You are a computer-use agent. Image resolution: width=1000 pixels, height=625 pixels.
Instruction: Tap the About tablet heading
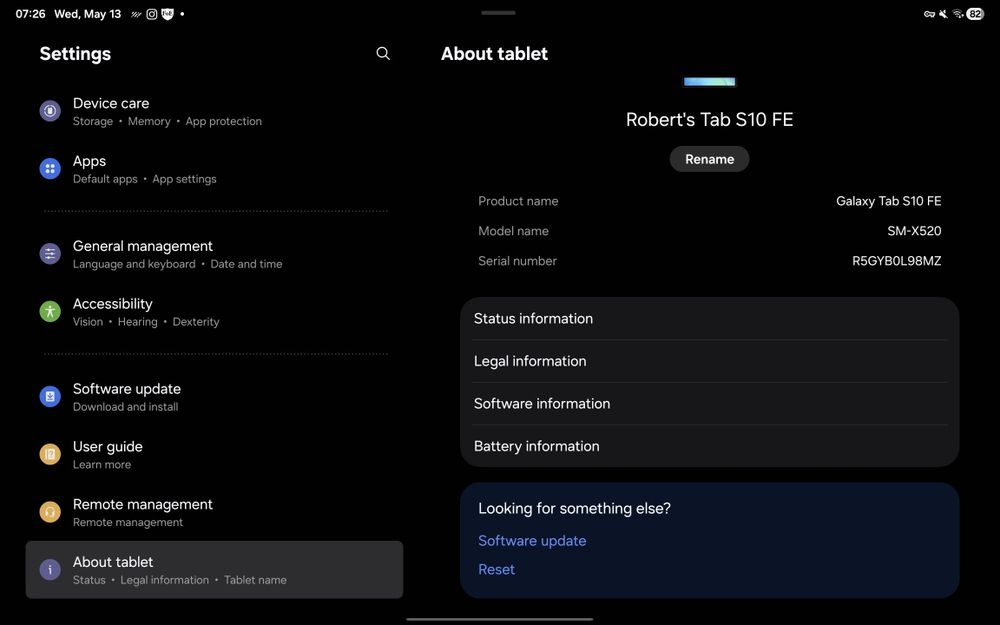click(494, 54)
